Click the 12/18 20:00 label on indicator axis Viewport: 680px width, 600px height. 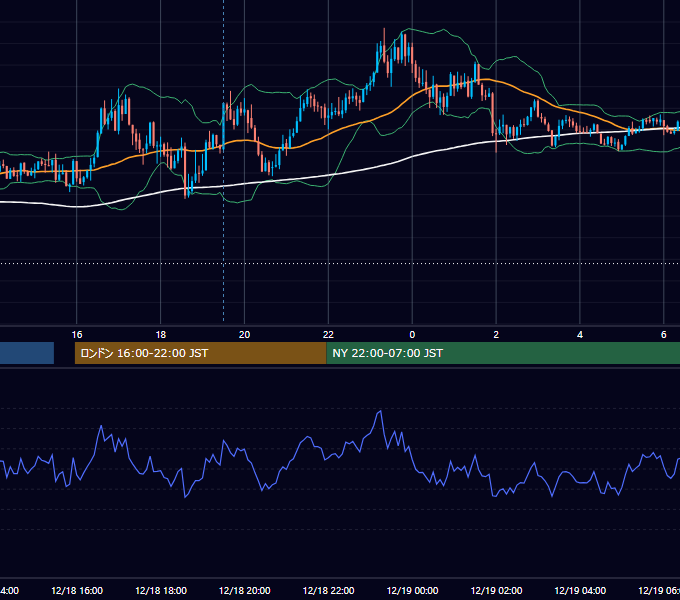(x=245, y=590)
